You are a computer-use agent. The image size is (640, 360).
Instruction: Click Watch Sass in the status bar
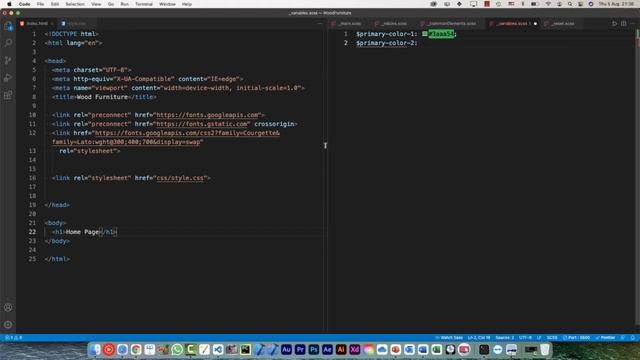pos(449,338)
